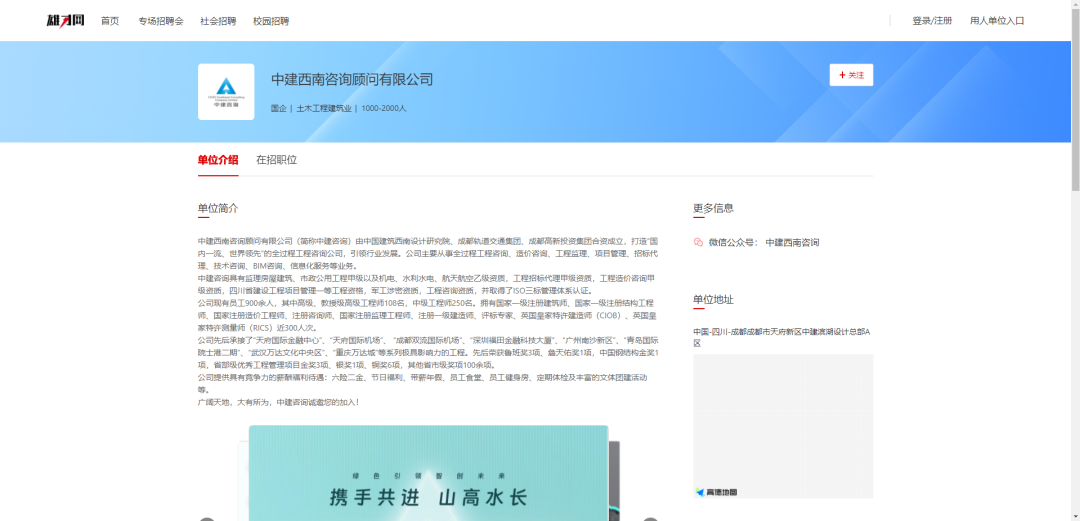The height and width of the screenshot is (521, 1080).
Task: Click the 雄才网 site logo
Action: coord(65,21)
